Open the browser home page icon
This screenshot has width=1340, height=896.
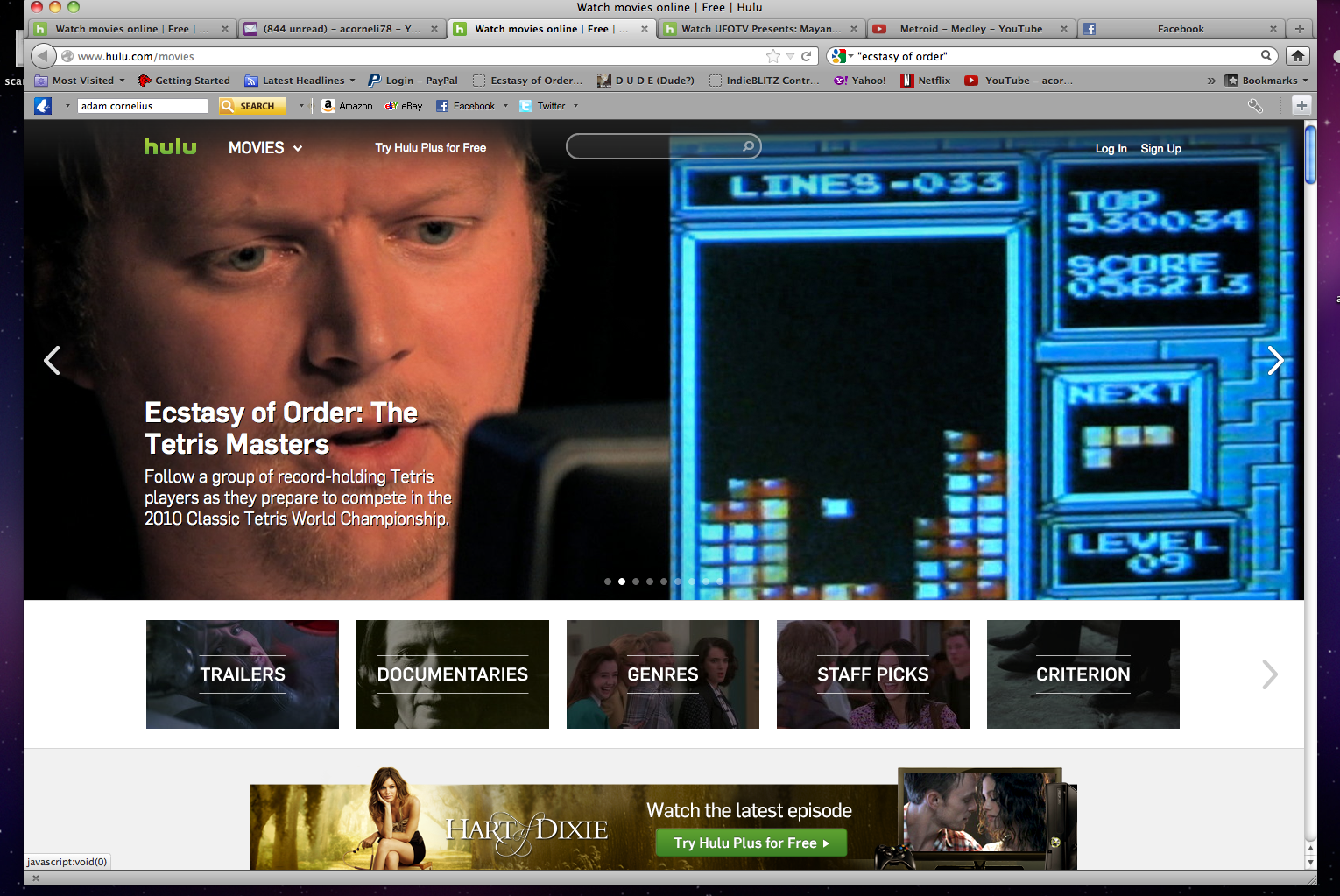1298,56
